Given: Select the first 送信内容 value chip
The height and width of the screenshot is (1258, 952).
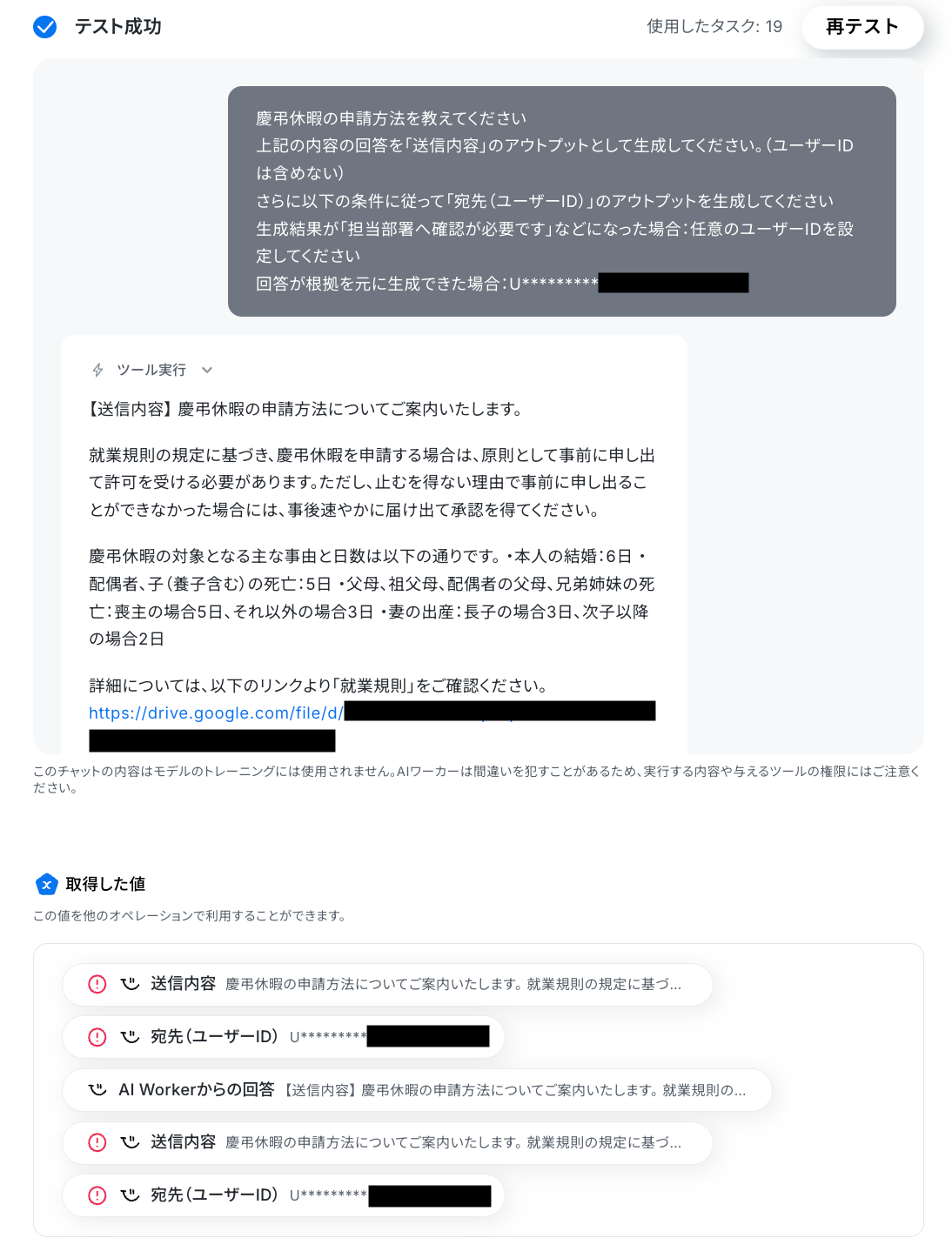Looking at the screenshot, I should [x=387, y=985].
